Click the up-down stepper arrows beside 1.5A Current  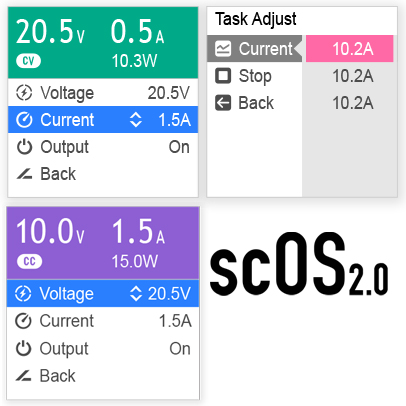point(136,120)
